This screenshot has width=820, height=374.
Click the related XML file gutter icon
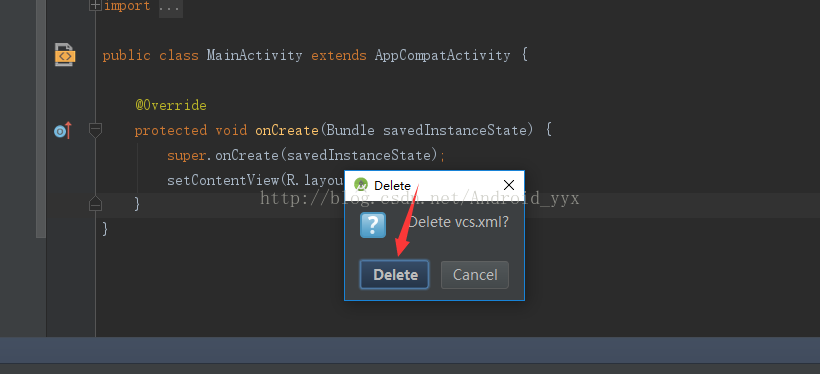point(65,54)
